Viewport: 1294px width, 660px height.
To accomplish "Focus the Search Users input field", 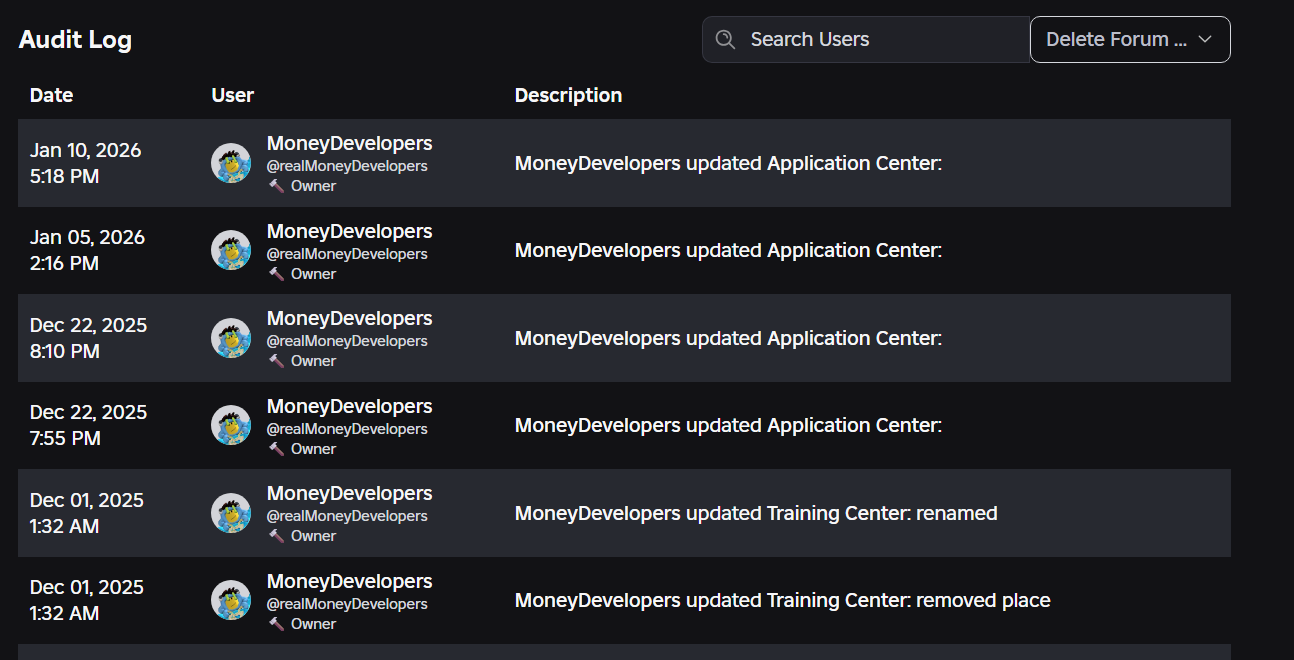I will [x=866, y=39].
